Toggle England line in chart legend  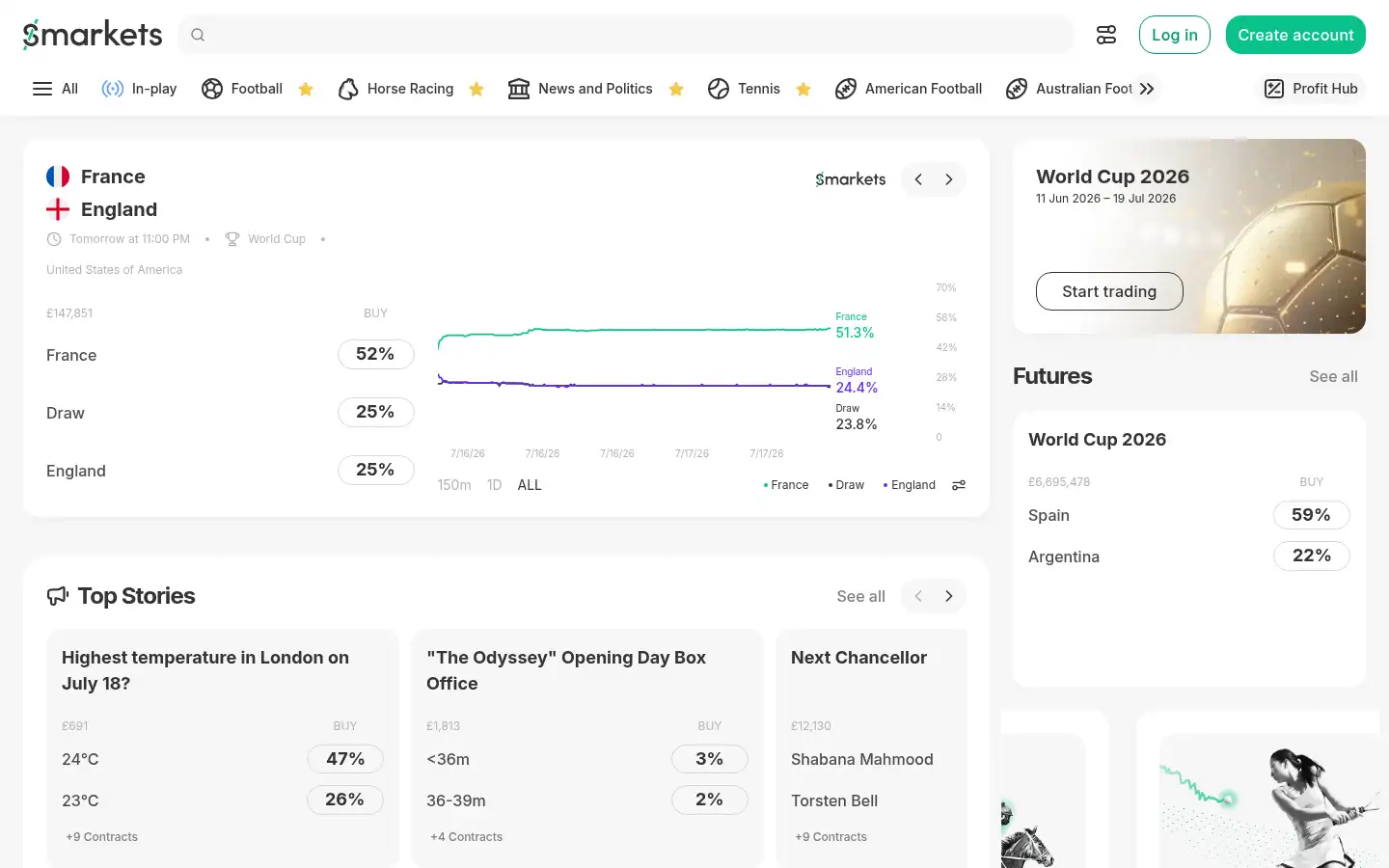pyautogui.click(x=909, y=485)
